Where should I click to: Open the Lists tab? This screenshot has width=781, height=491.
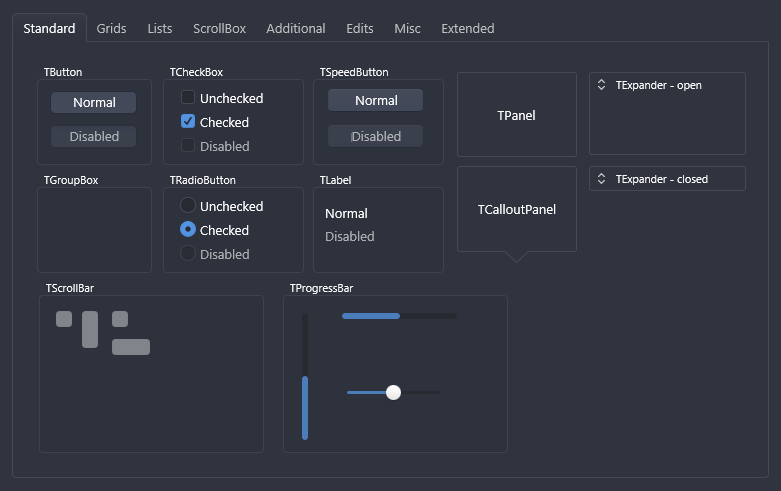click(159, 28)
